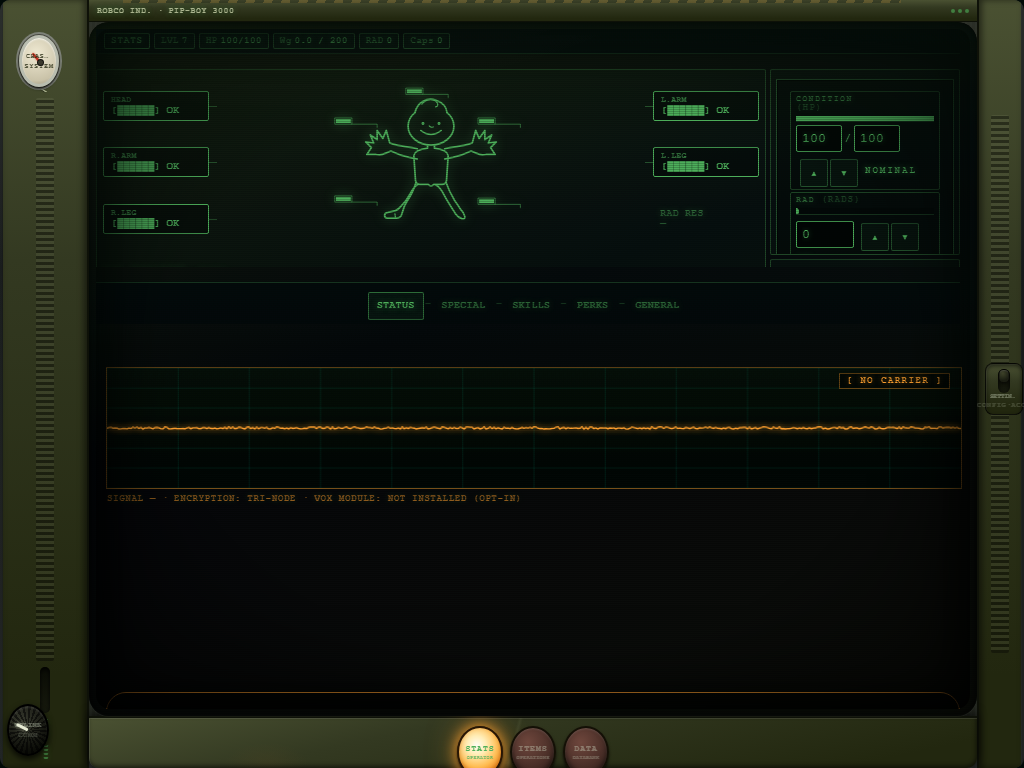
Task: Click the R.ARM limb status box
Action: tap(156, 162)
